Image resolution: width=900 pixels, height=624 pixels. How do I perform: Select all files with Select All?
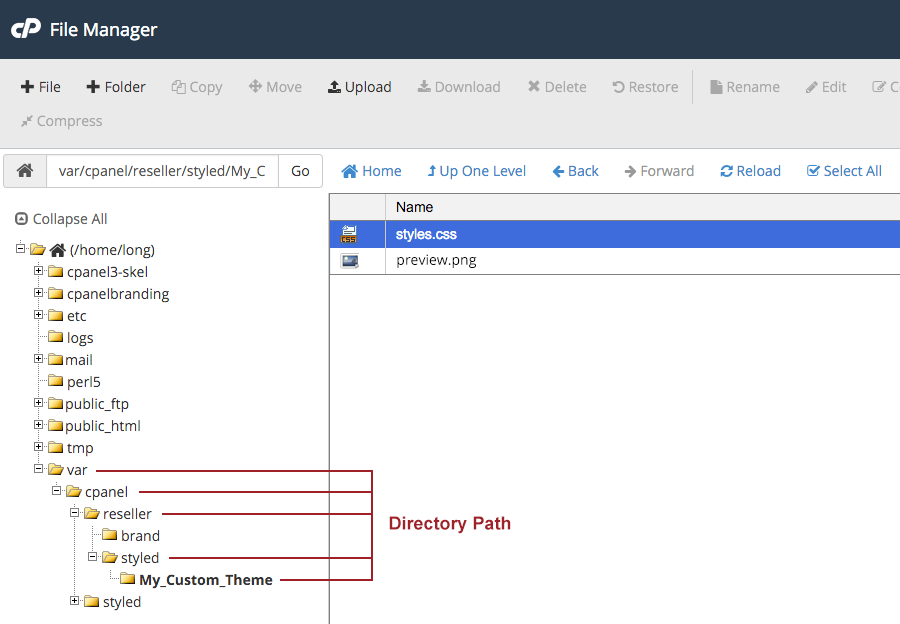point(844,171)
